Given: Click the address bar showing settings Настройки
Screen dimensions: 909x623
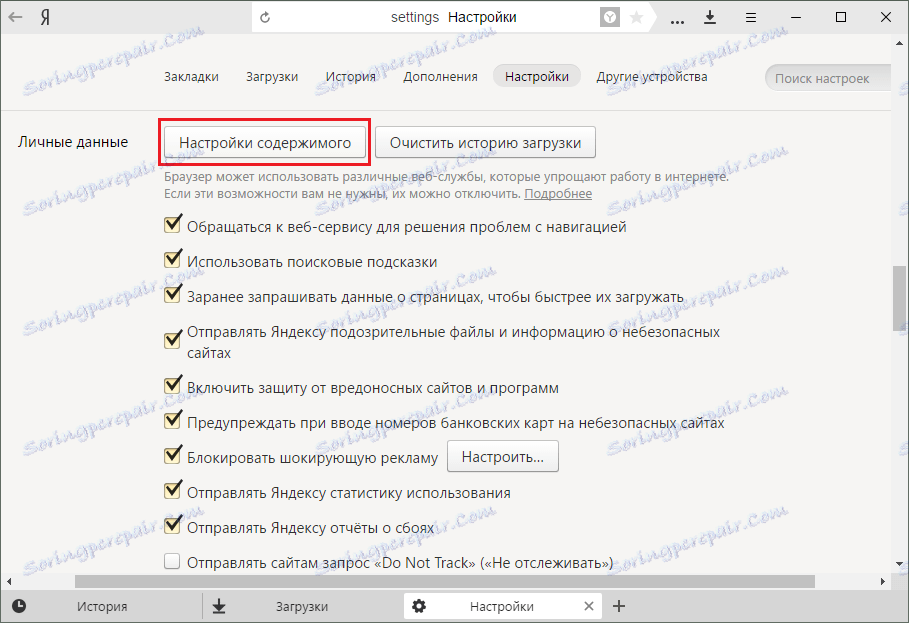Looking at the screenshot, I should [453, 17].
